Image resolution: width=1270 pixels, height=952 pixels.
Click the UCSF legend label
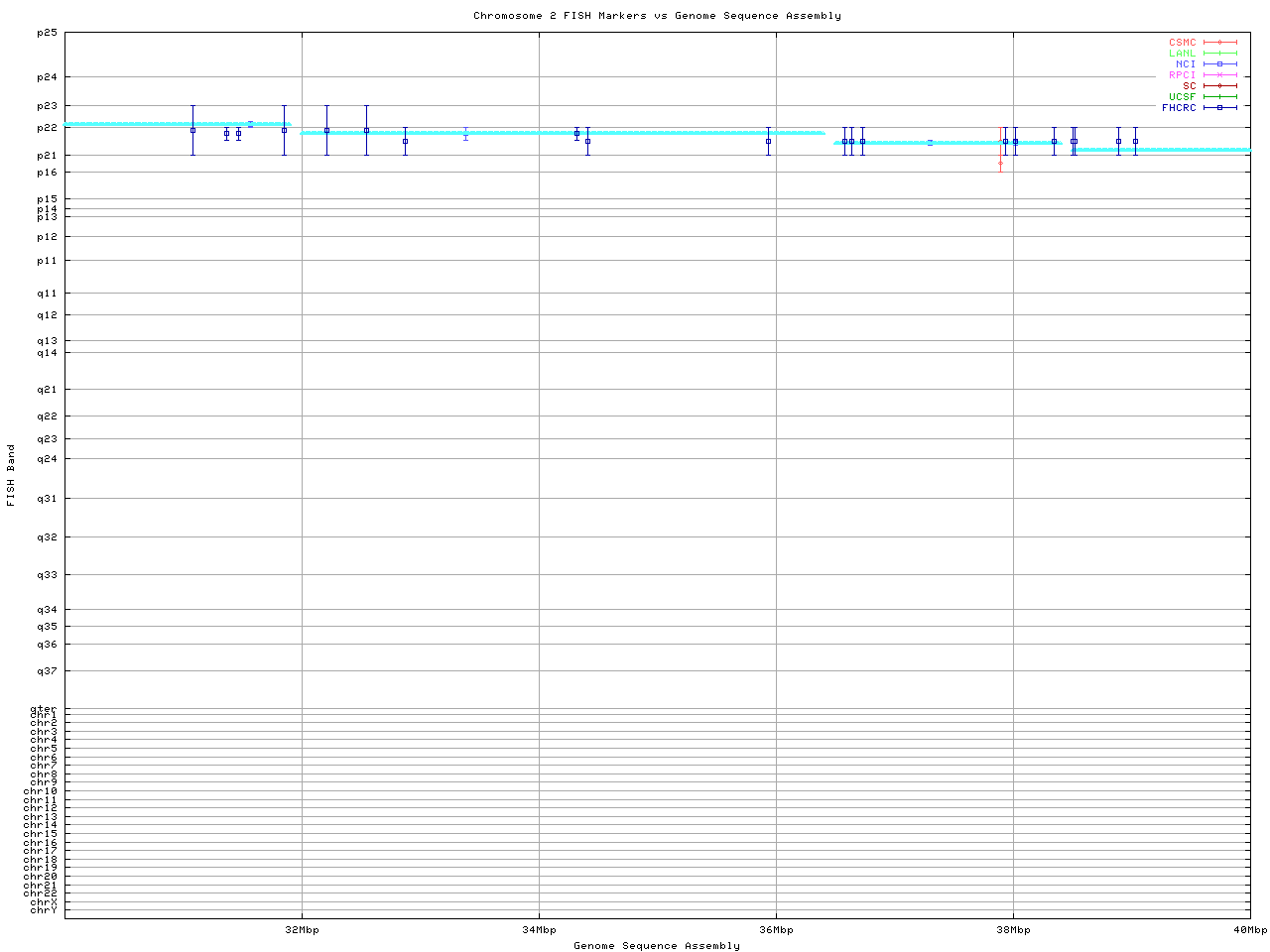click(1182, 97)
